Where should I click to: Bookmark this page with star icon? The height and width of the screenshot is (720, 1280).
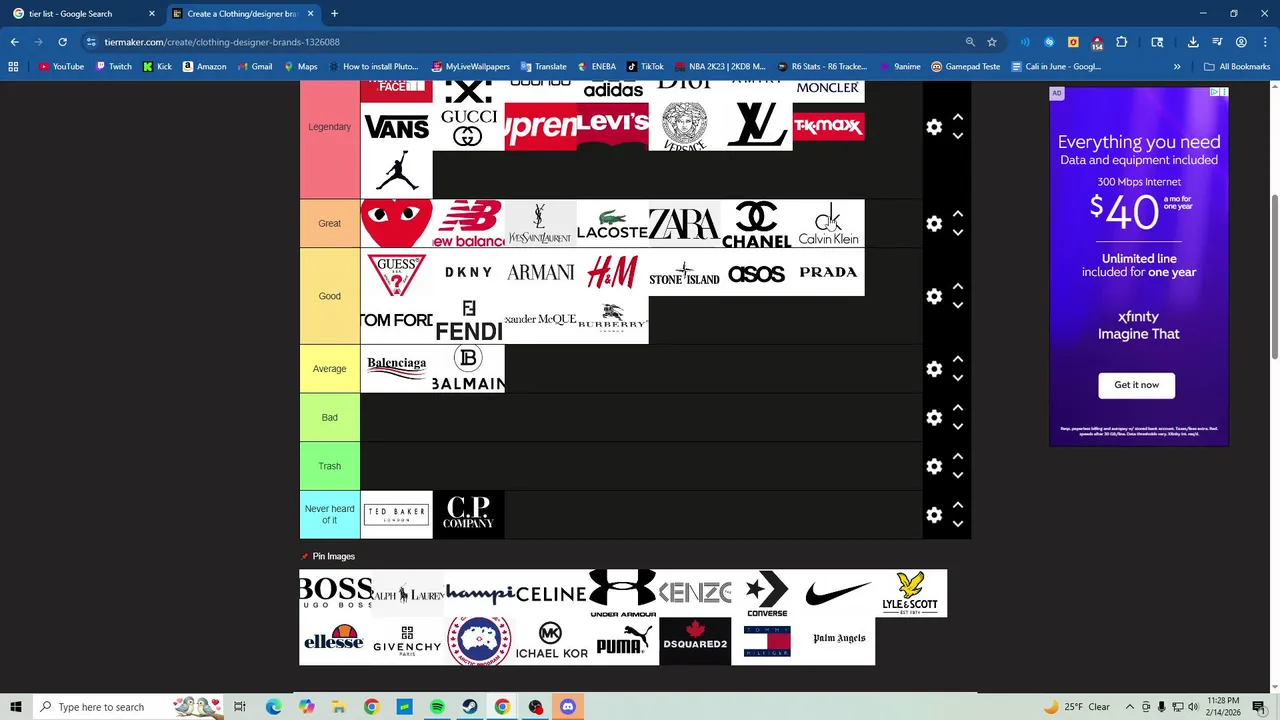tap(992, 42)
